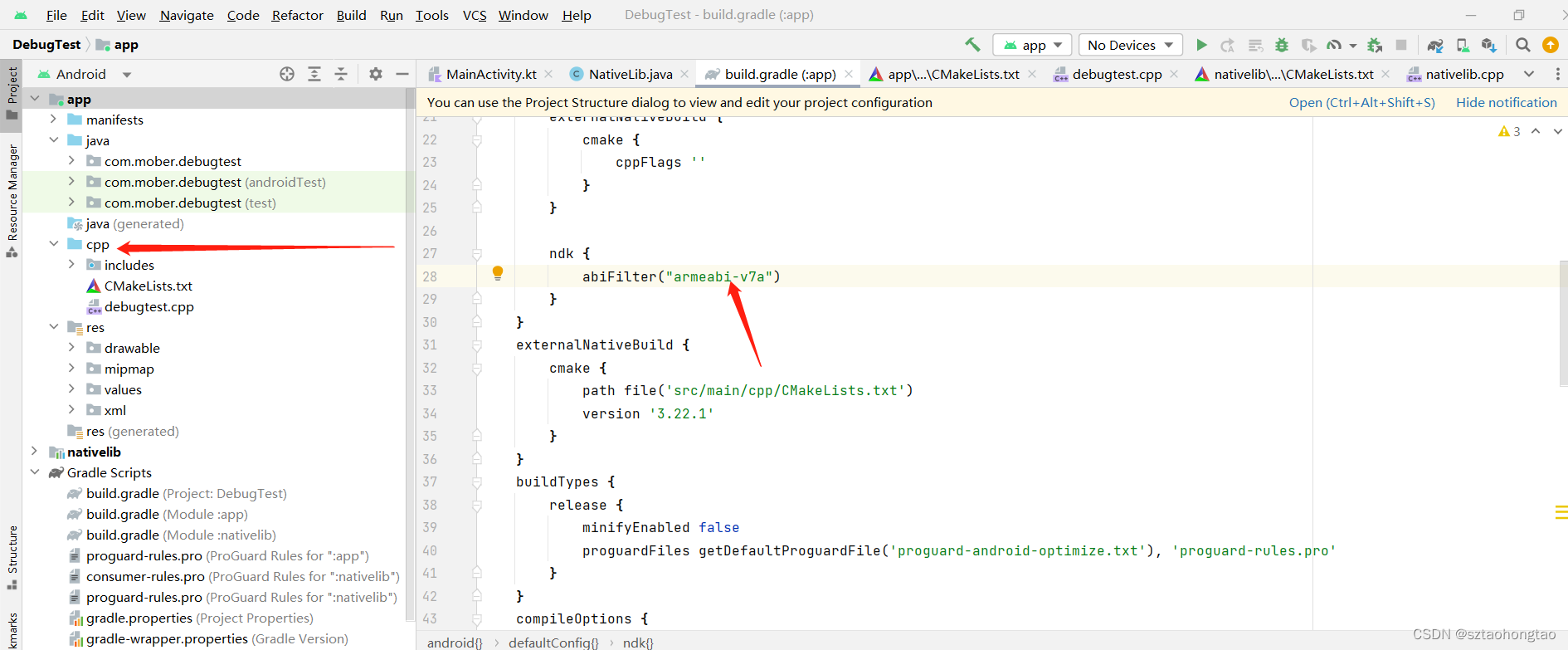Click the Make Project hammer icon

coord(972,45)
